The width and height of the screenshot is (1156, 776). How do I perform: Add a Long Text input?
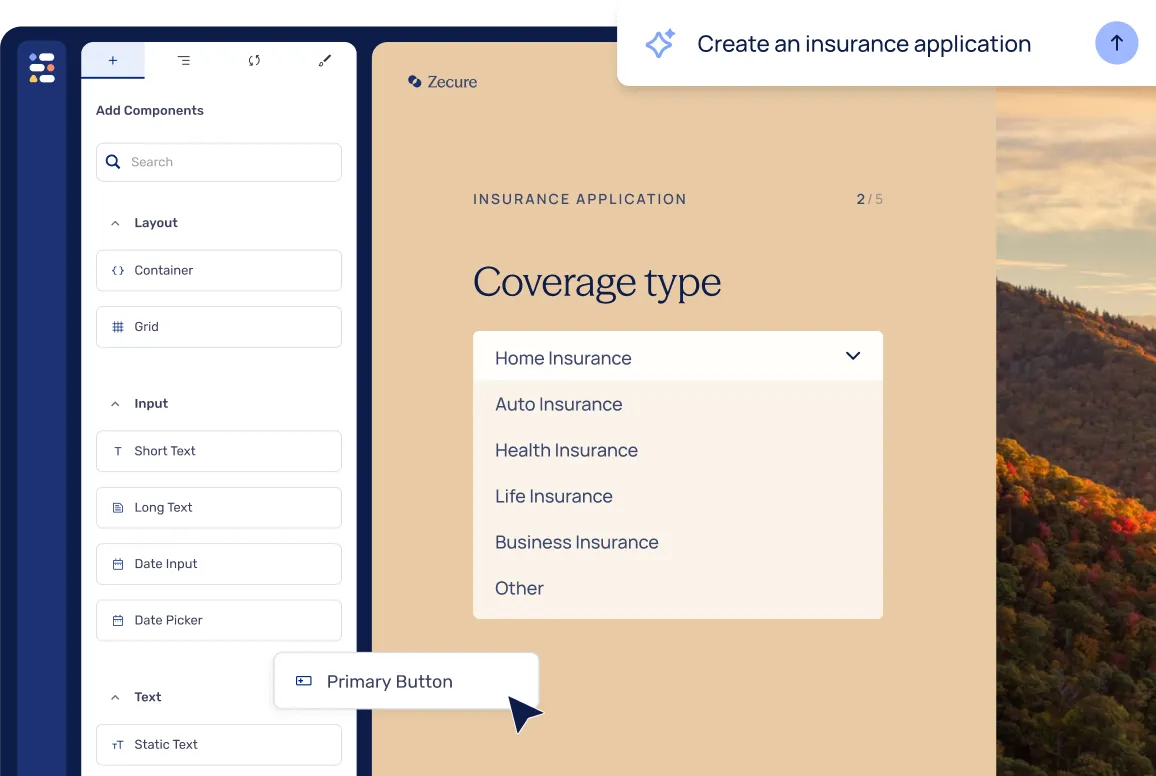219,508
